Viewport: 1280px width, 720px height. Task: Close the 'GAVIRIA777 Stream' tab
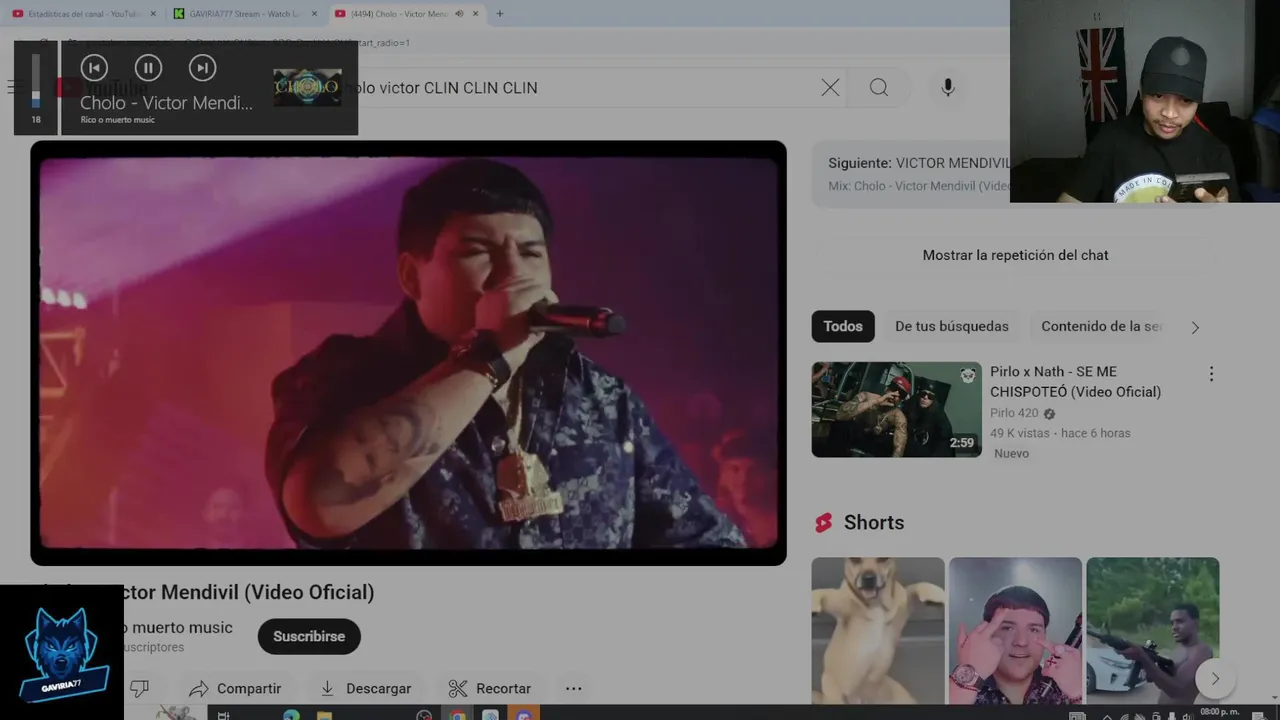coord(314,14)
